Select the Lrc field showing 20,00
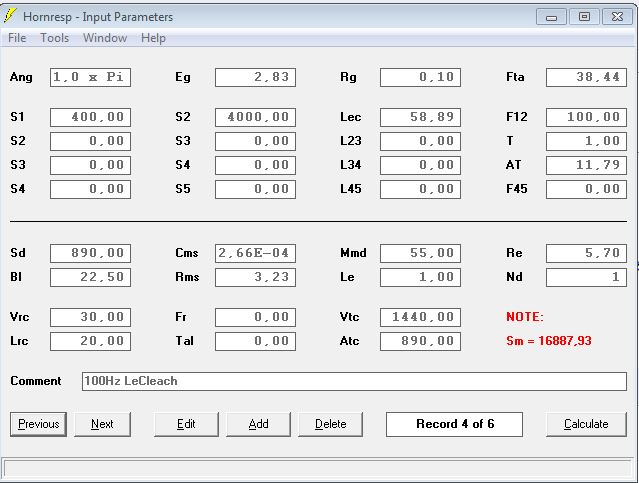Viewport: 639px width, 483px height. [90, 342]
